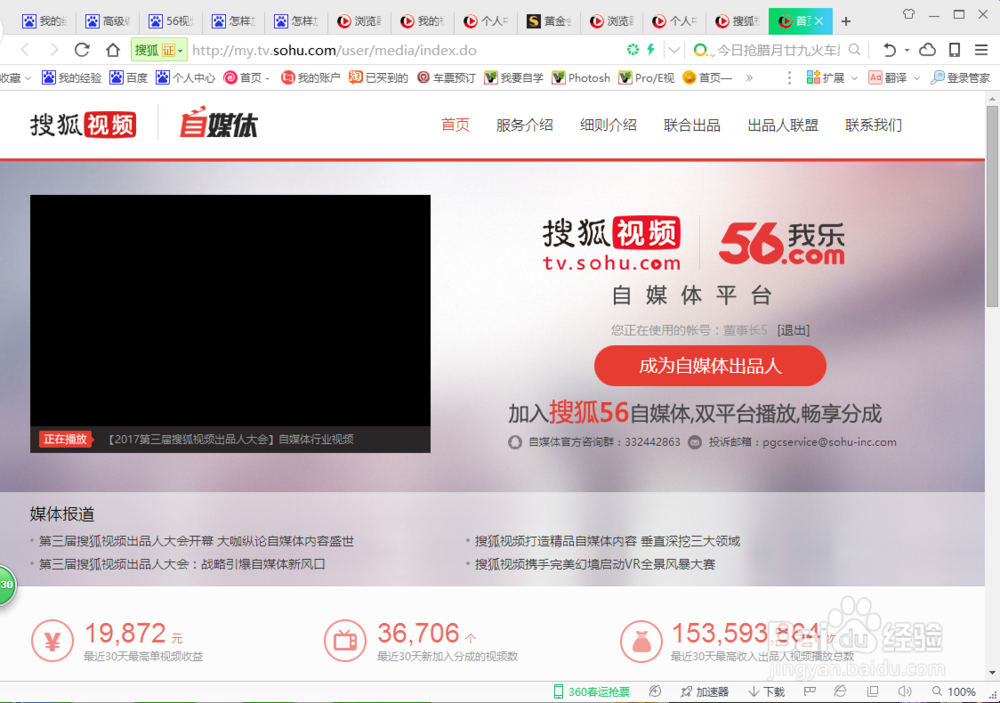Image resolution: width=1000 pixels, height=703 pixels.
Task: Open the skin shirt icon in titlebar
Action: pos(909,14)
